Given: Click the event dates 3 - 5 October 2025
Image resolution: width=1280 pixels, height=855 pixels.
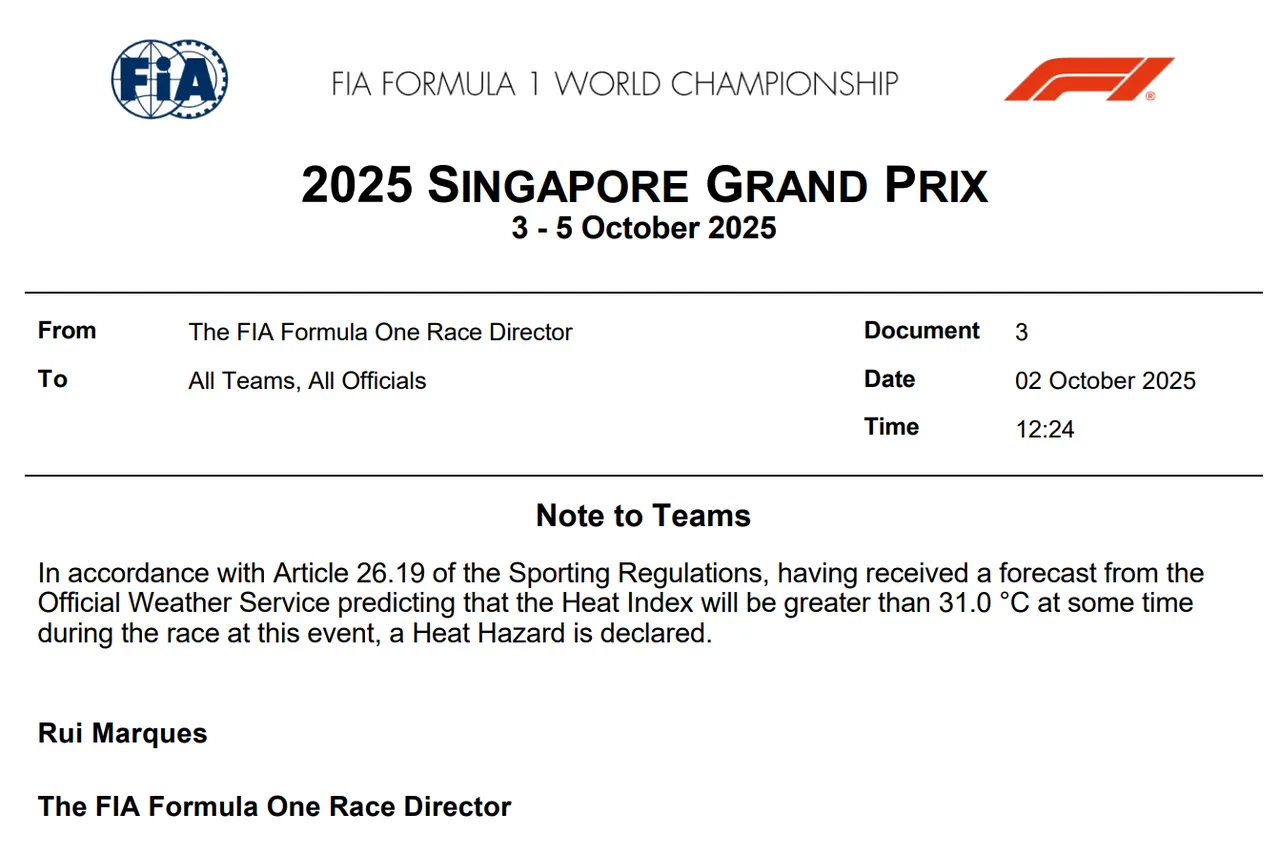Looking at the screenshot, I should coord(644,228).
